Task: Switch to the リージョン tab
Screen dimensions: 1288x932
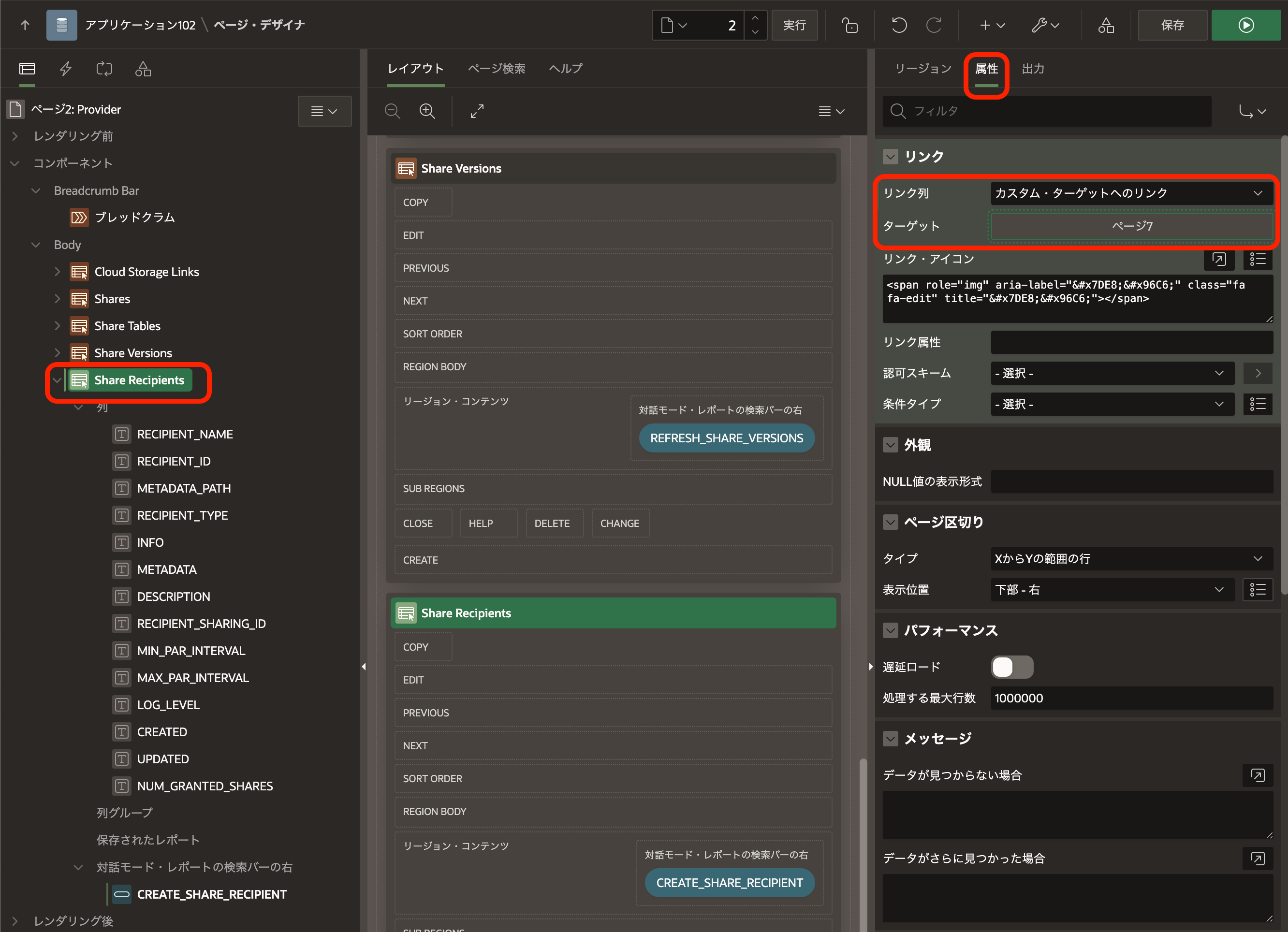Action: 923,69
